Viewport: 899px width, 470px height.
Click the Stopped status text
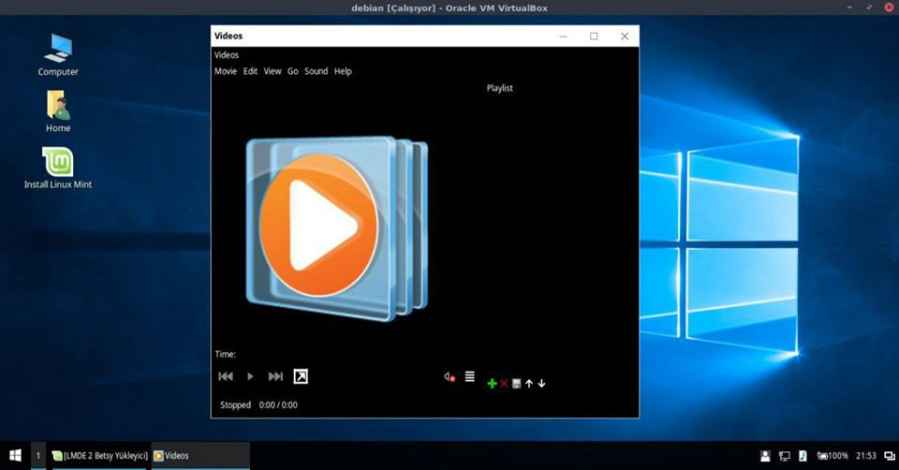point(236,405)
